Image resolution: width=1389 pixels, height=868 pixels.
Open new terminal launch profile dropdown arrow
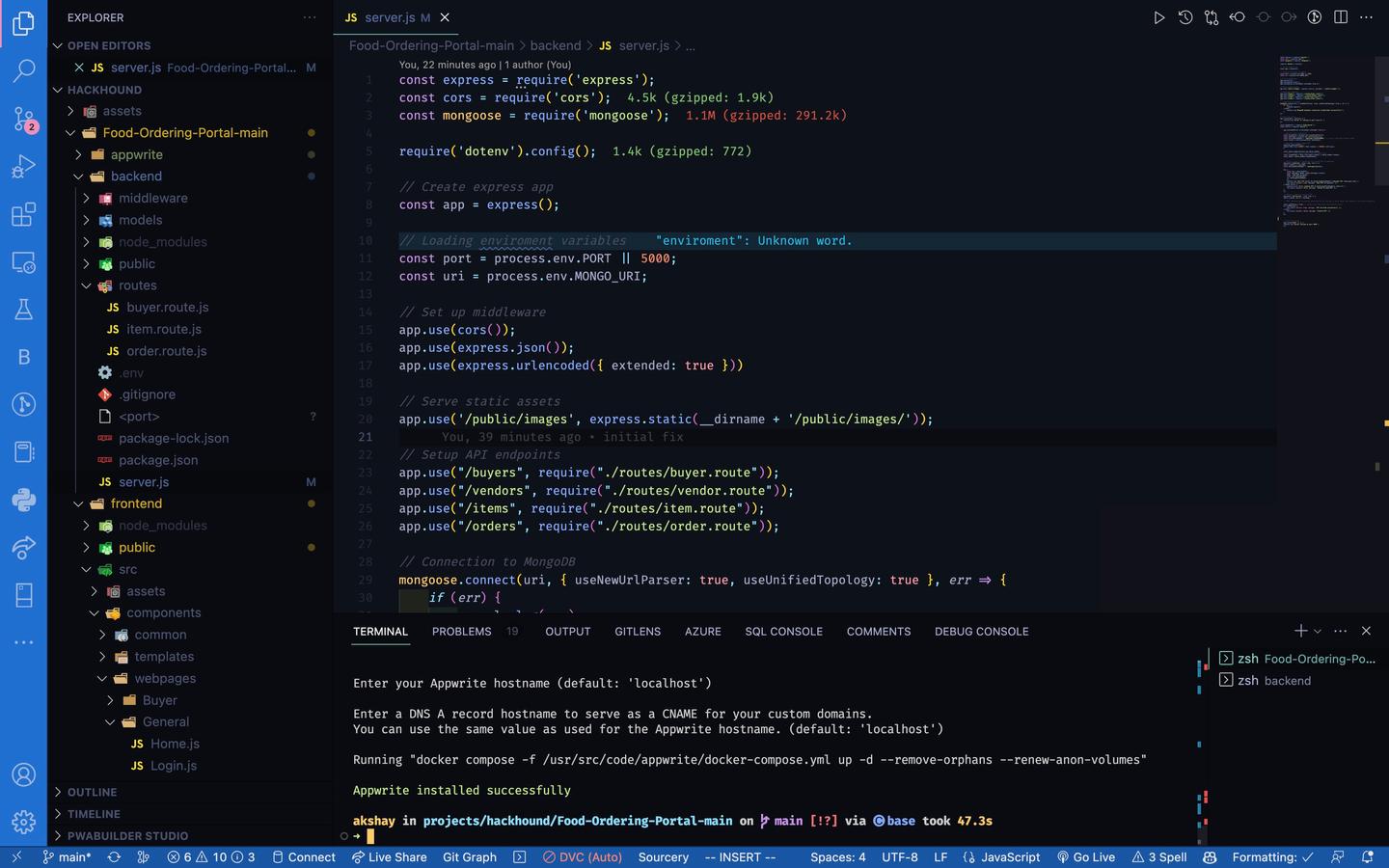tap(1318, 631)
